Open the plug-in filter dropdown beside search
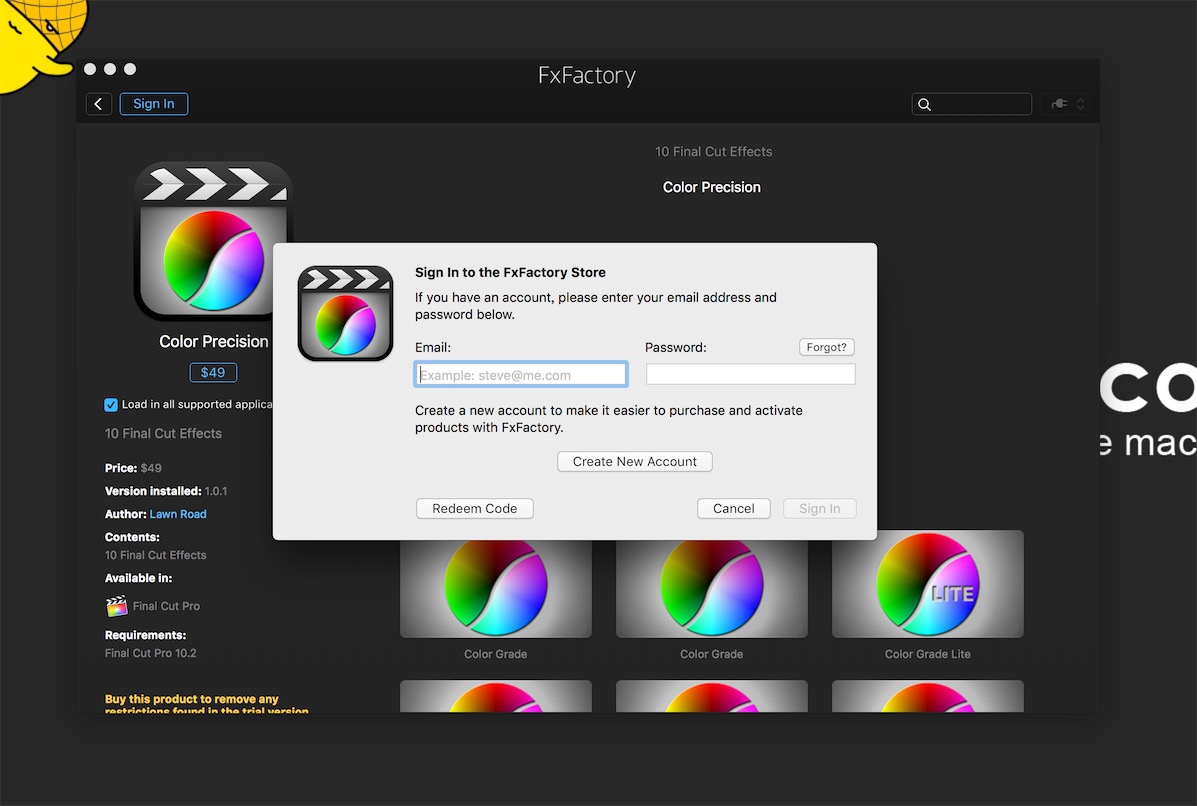The height and width of the screenshot is (806, 1197). (x=1067, y=104)
